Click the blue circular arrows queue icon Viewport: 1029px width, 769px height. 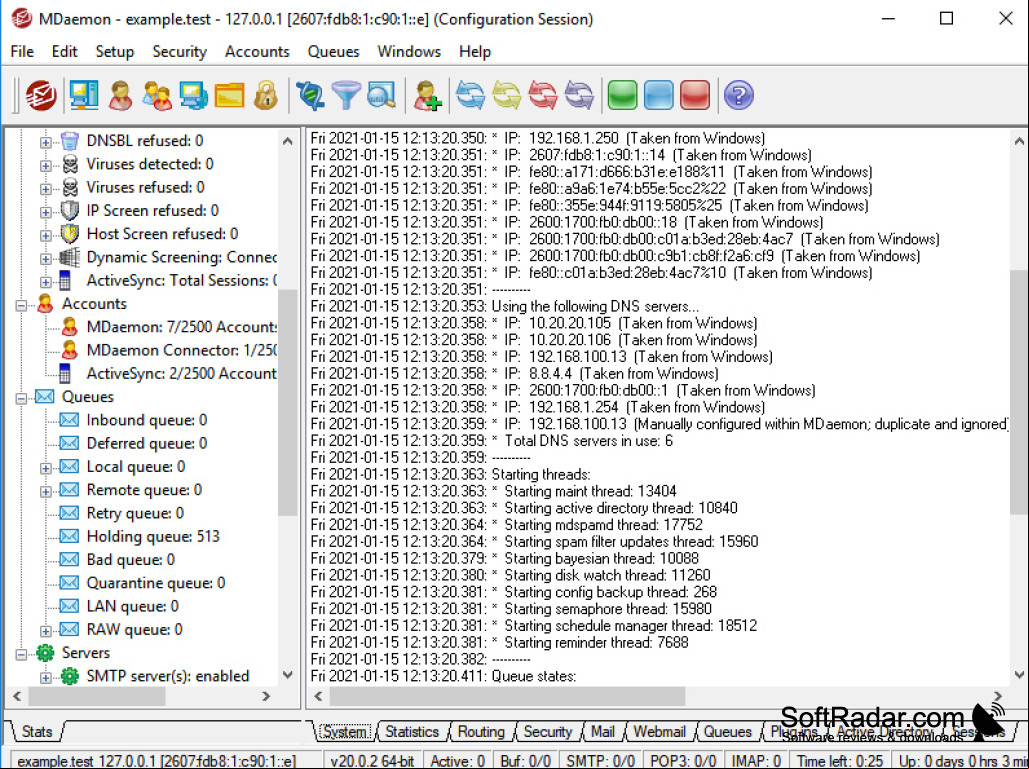(x=471, y=96)
